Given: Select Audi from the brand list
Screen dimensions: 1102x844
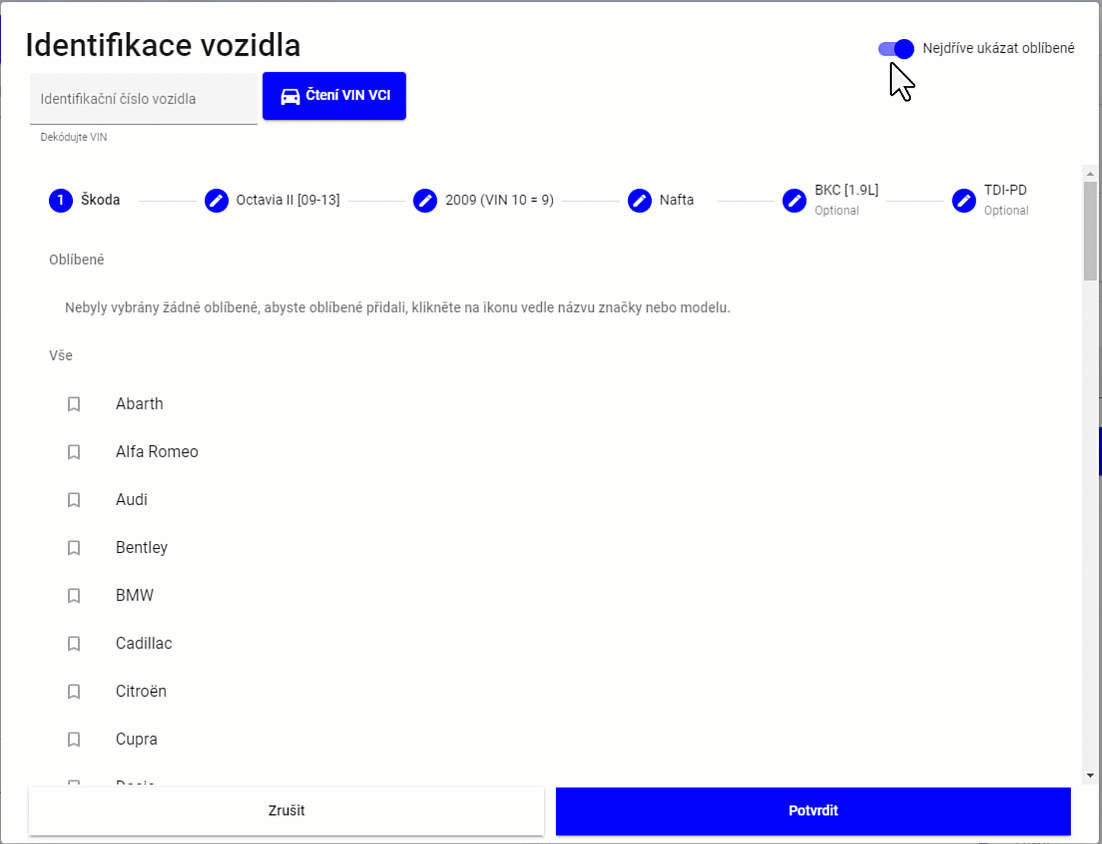Looking at the screenshot, I should pyautogui.click(x=131, y=500).
